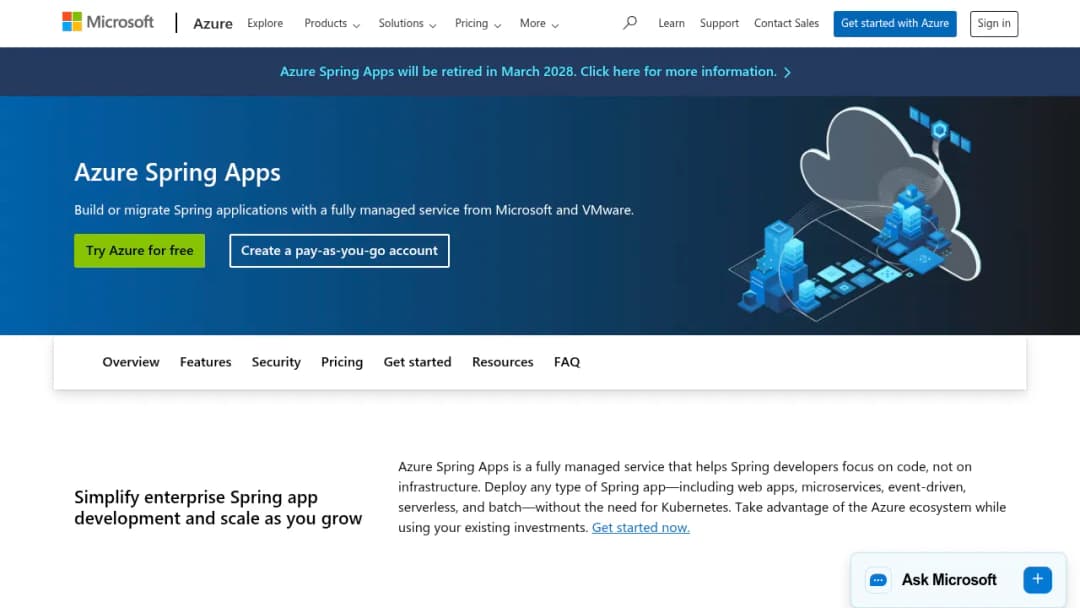The height and width of the screenshot is (608, 1080).
Task: Click the Simplify enterprise Spring app heading
Action: (218, 507)
